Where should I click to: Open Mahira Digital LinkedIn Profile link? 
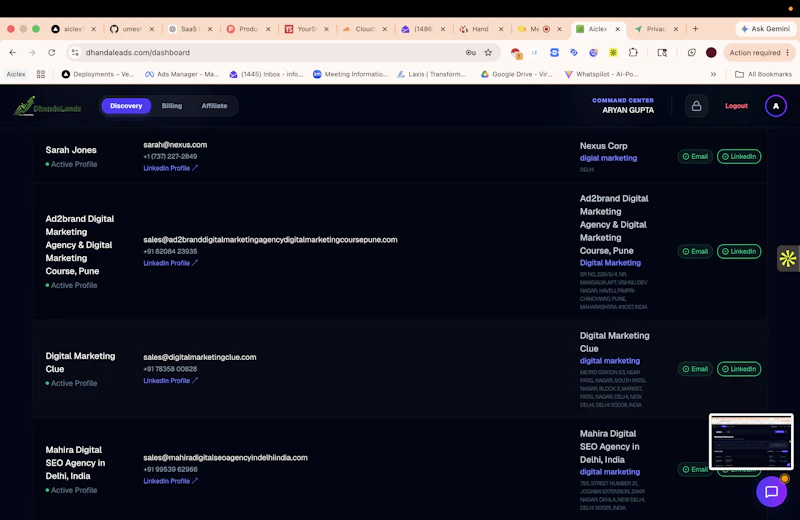pyautogui.click(x=170, y=481)
